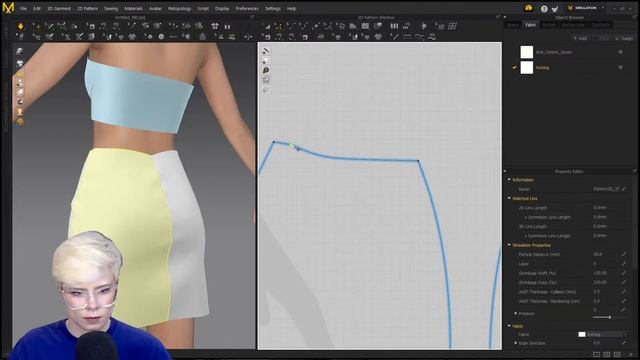Collapse the Information section
The height and width of the screenshot is (360, 640).
tap(509, 180)
